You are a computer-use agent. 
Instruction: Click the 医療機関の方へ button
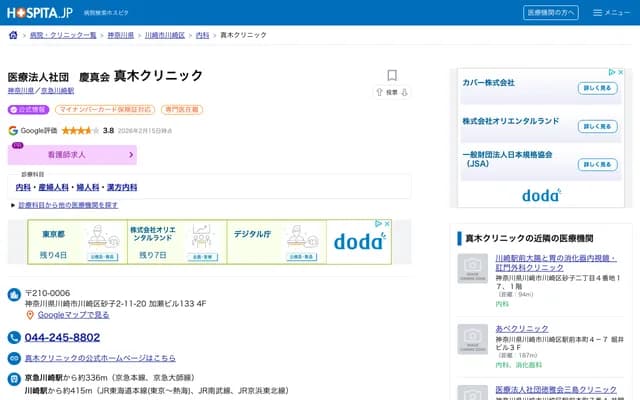tap(550, 12)
